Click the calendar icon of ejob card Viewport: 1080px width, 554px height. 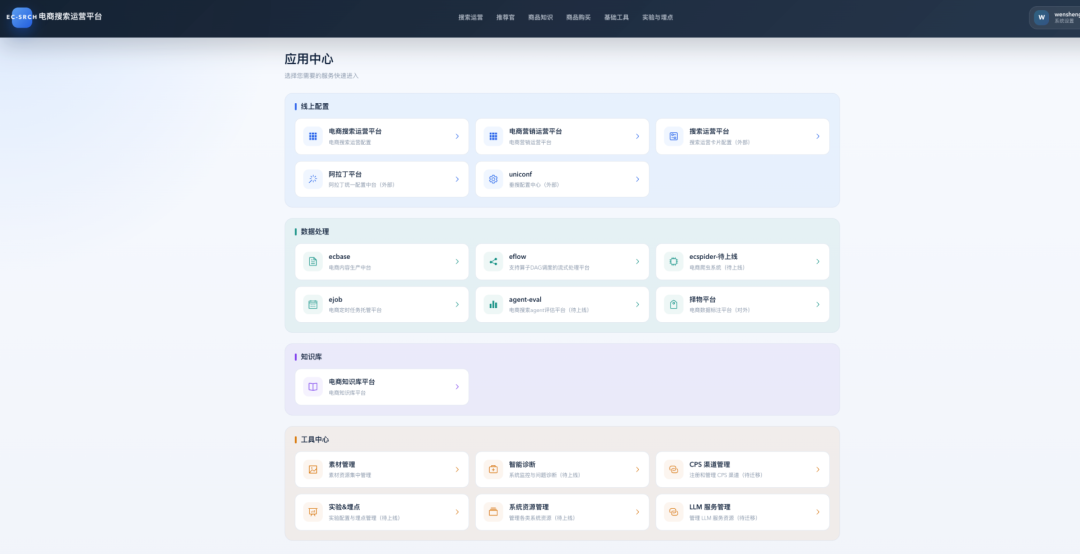coord(313,305)
